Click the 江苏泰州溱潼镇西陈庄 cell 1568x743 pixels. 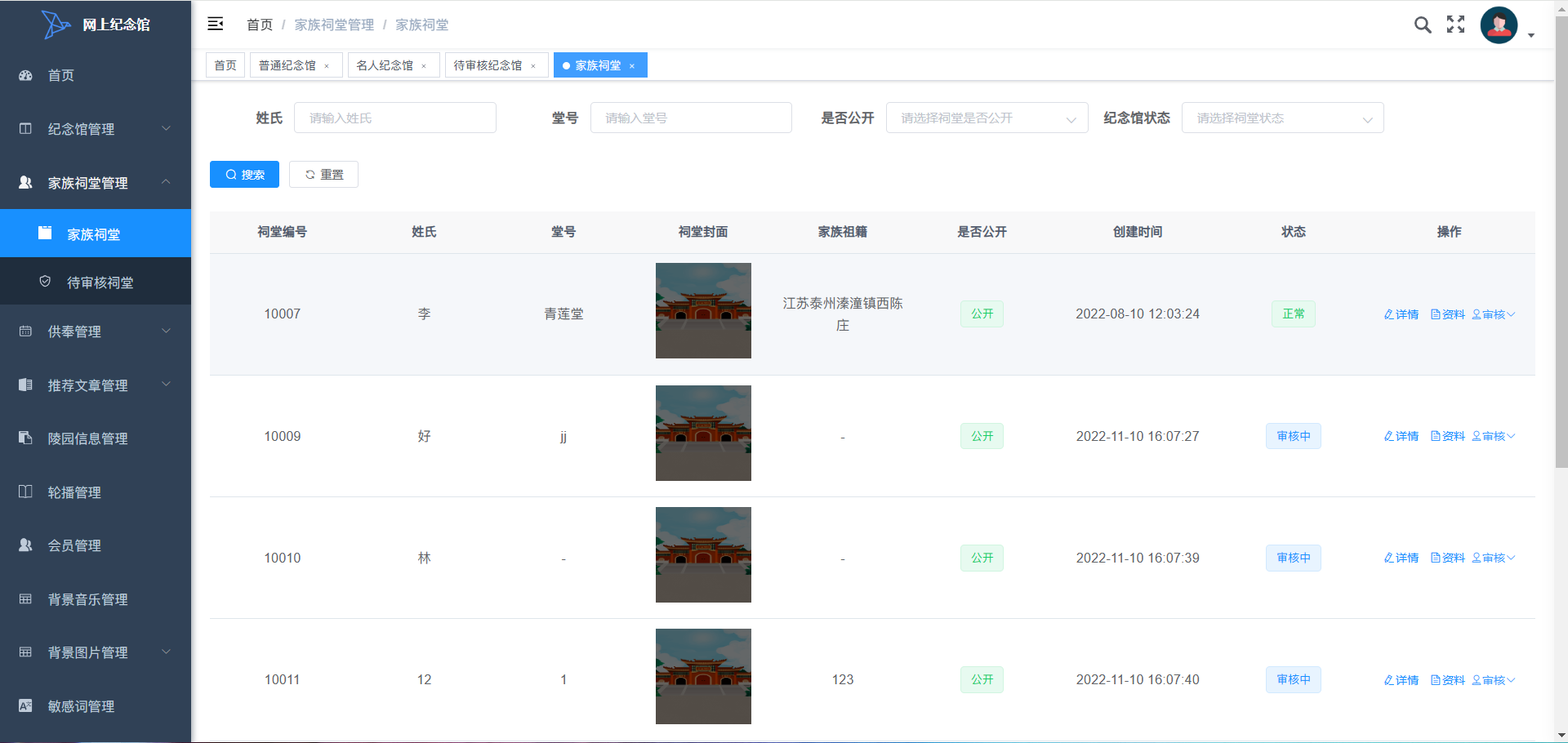(x=843, y=314)
